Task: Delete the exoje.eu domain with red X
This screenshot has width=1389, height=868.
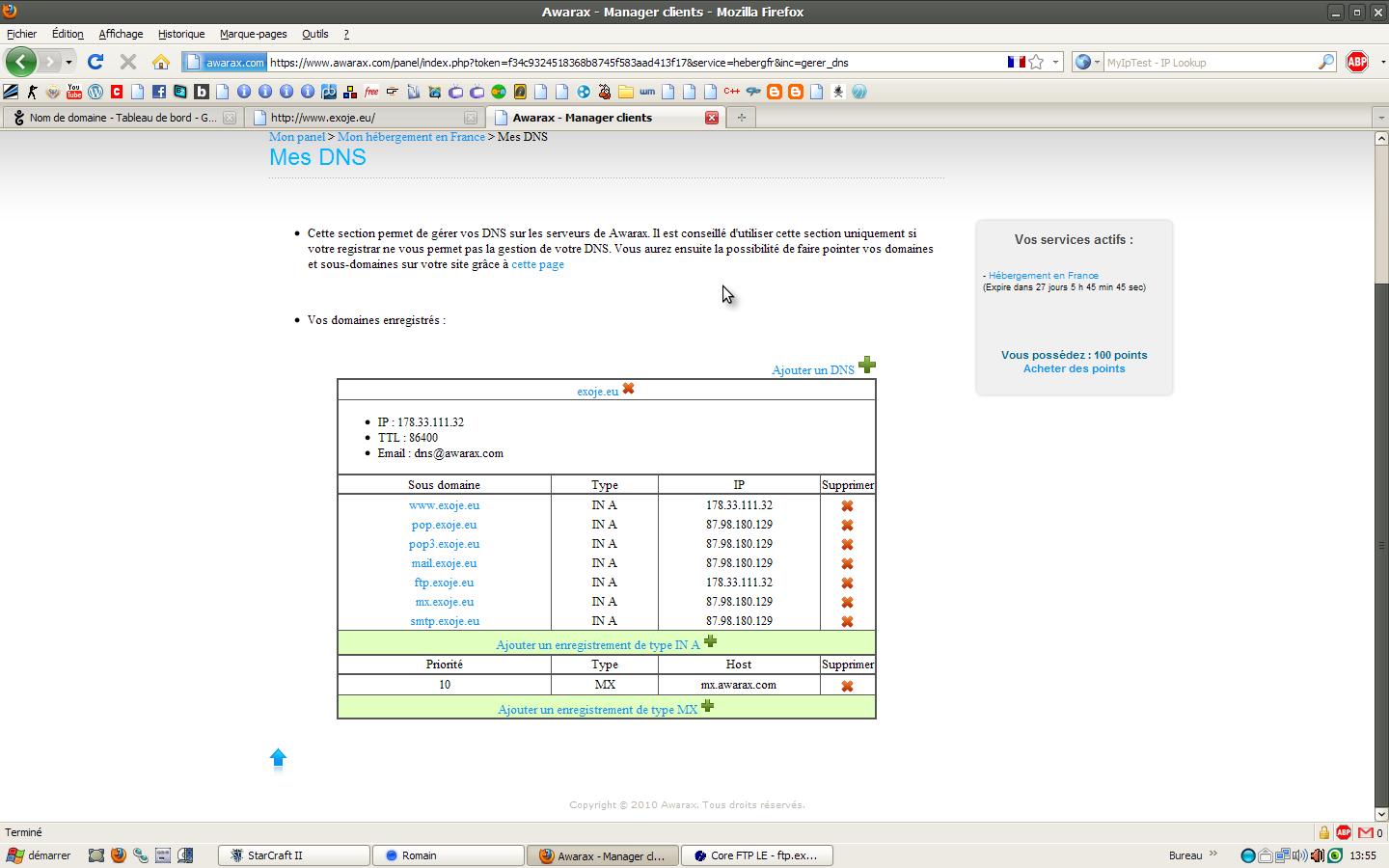Action: click(x=628, y=389)
